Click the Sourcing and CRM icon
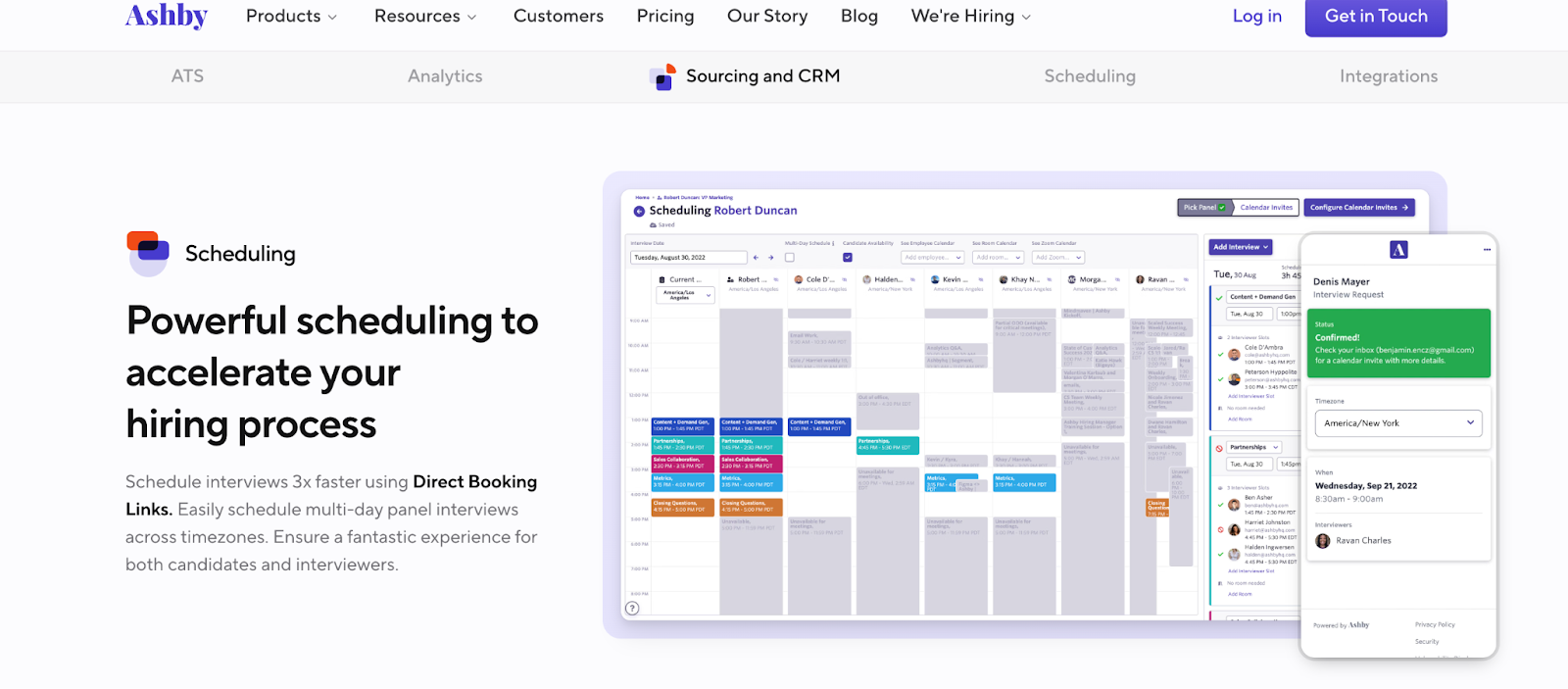 (x=663, y=76)
